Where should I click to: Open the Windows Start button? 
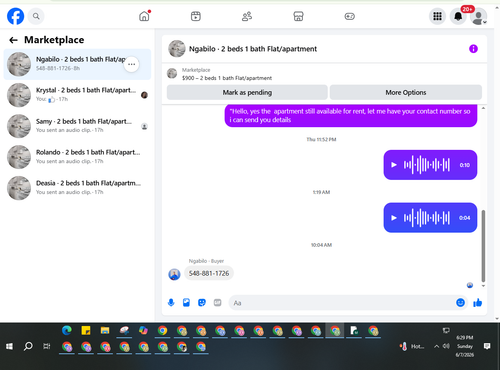point(9,347)
